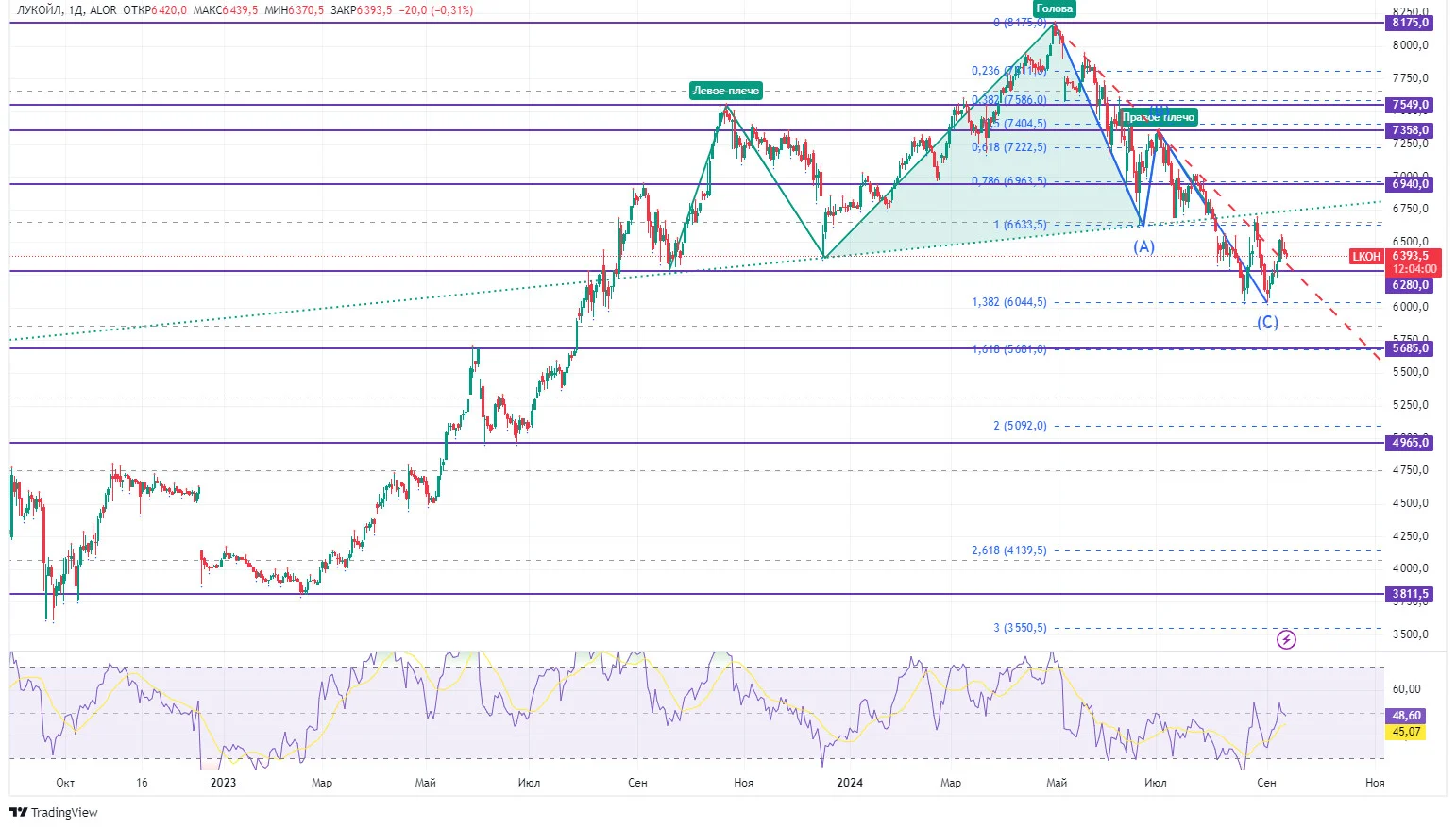
Task: Click the 'Окт' month label on time axis
Action: 65,783
